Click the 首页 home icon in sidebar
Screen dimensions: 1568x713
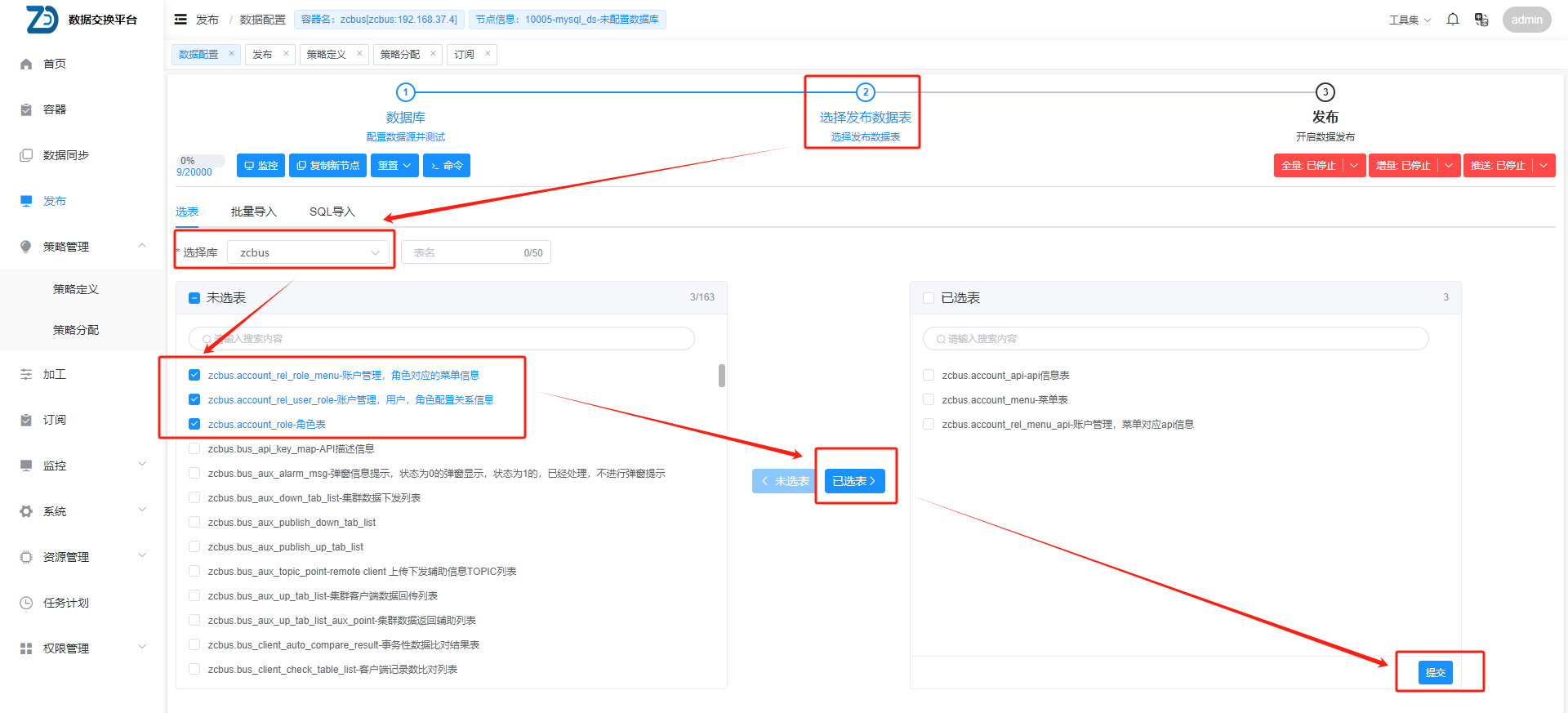26,64
